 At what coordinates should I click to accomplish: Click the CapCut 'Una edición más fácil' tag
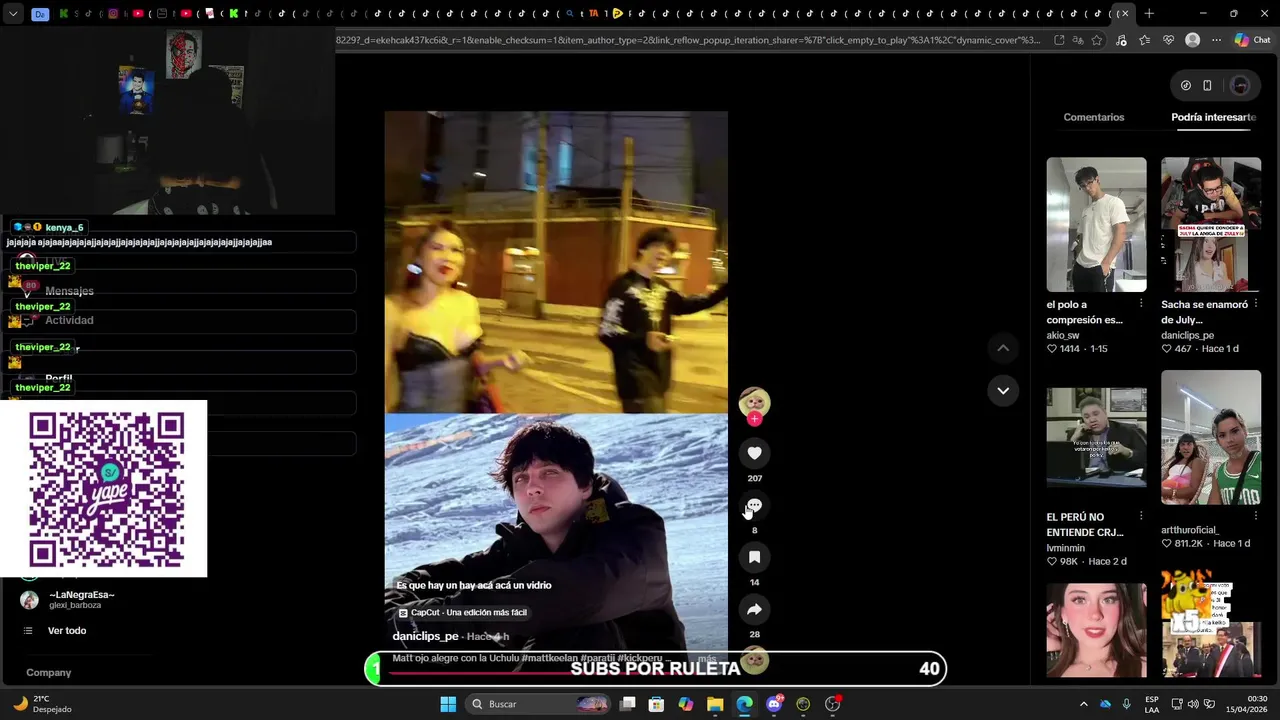click(462, 612)
